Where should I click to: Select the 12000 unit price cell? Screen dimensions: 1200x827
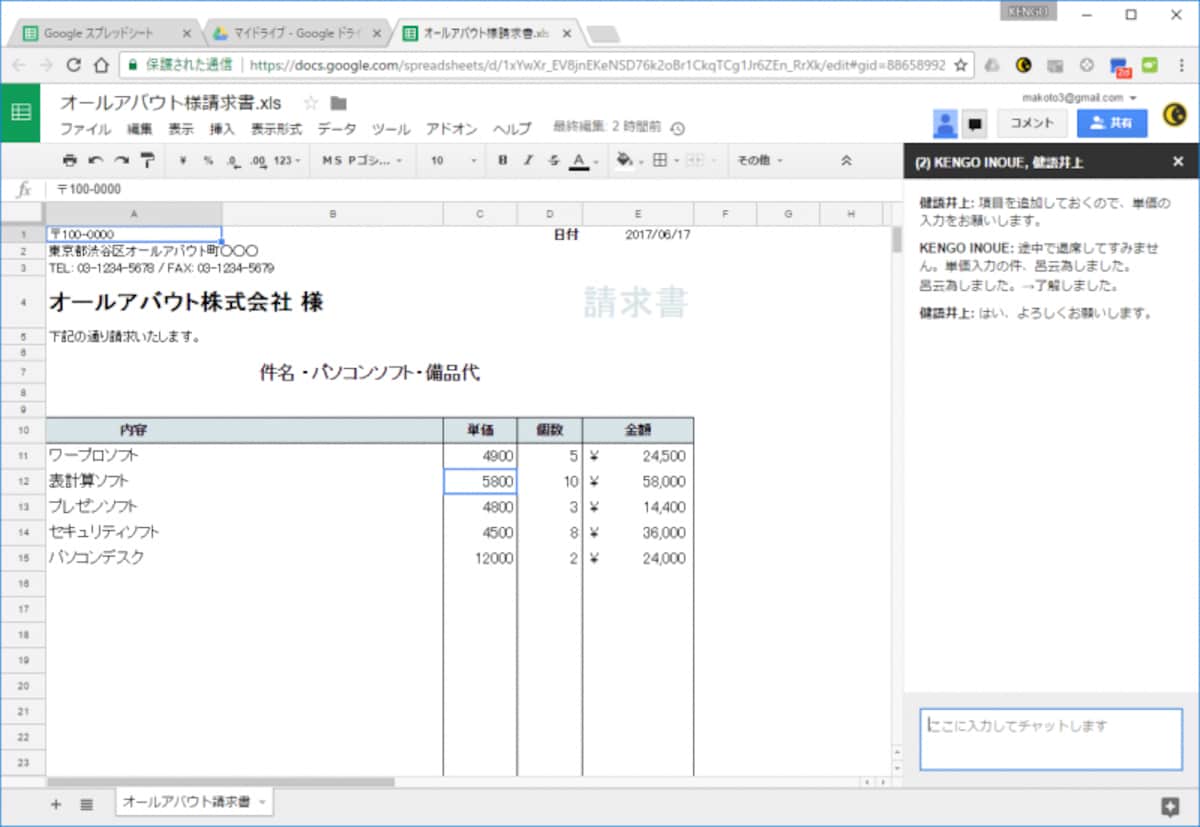coord(480,558)
